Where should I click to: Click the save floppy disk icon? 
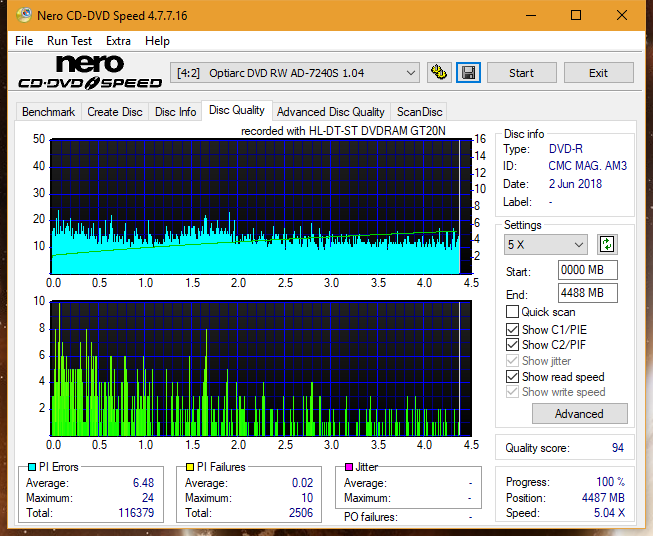point(469,73)
